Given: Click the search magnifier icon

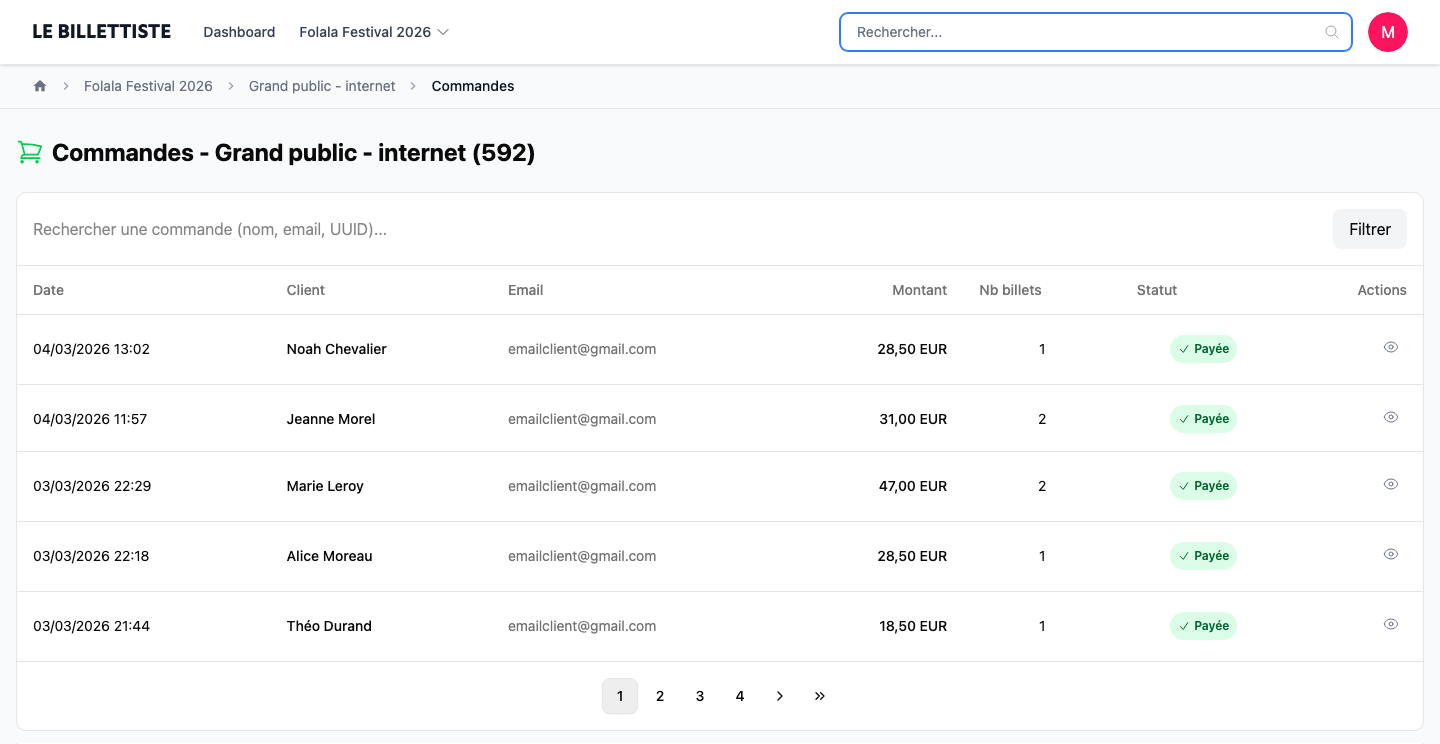Looking at the screenshot, I should (1332, 32).
